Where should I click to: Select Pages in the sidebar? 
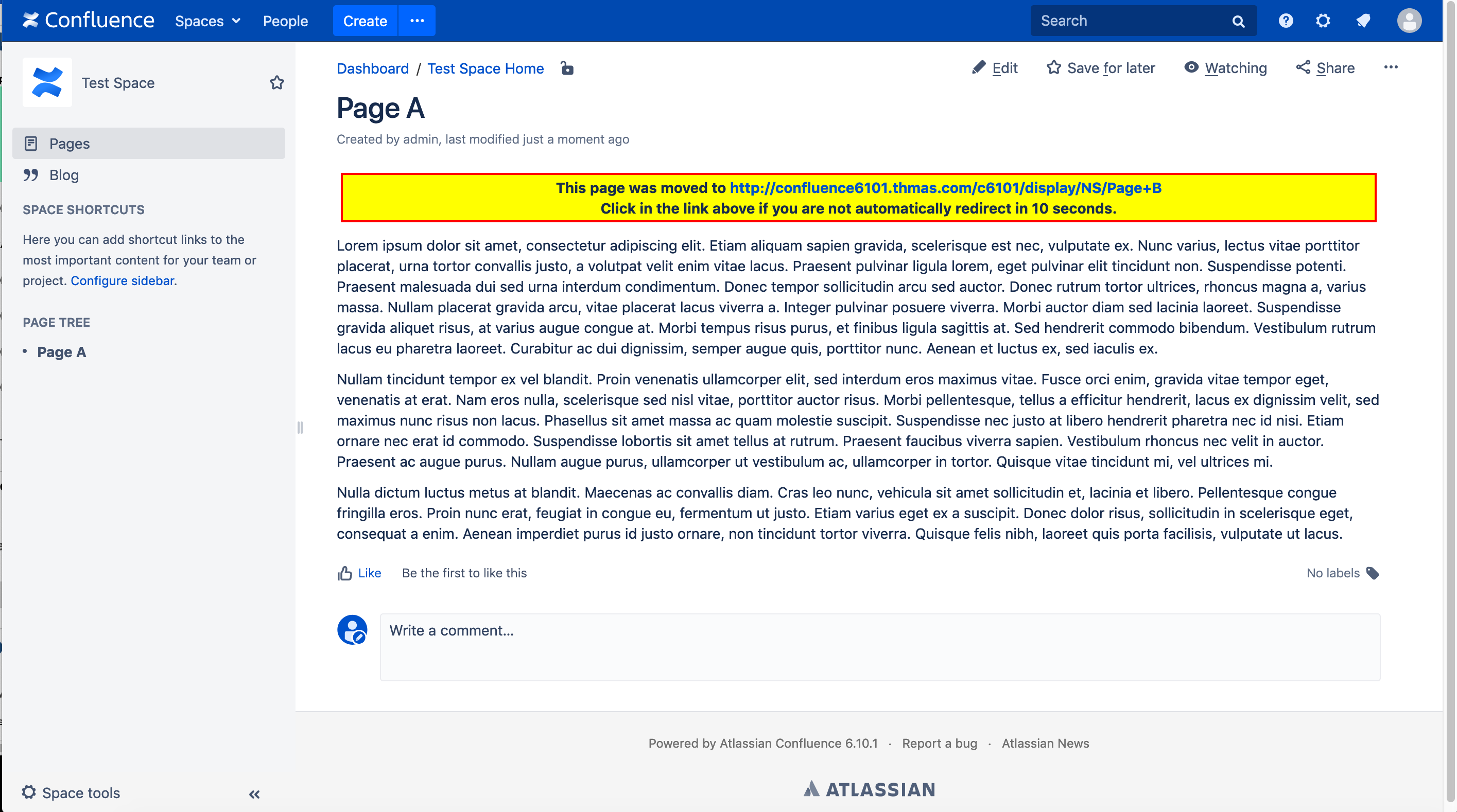(69, 144)
